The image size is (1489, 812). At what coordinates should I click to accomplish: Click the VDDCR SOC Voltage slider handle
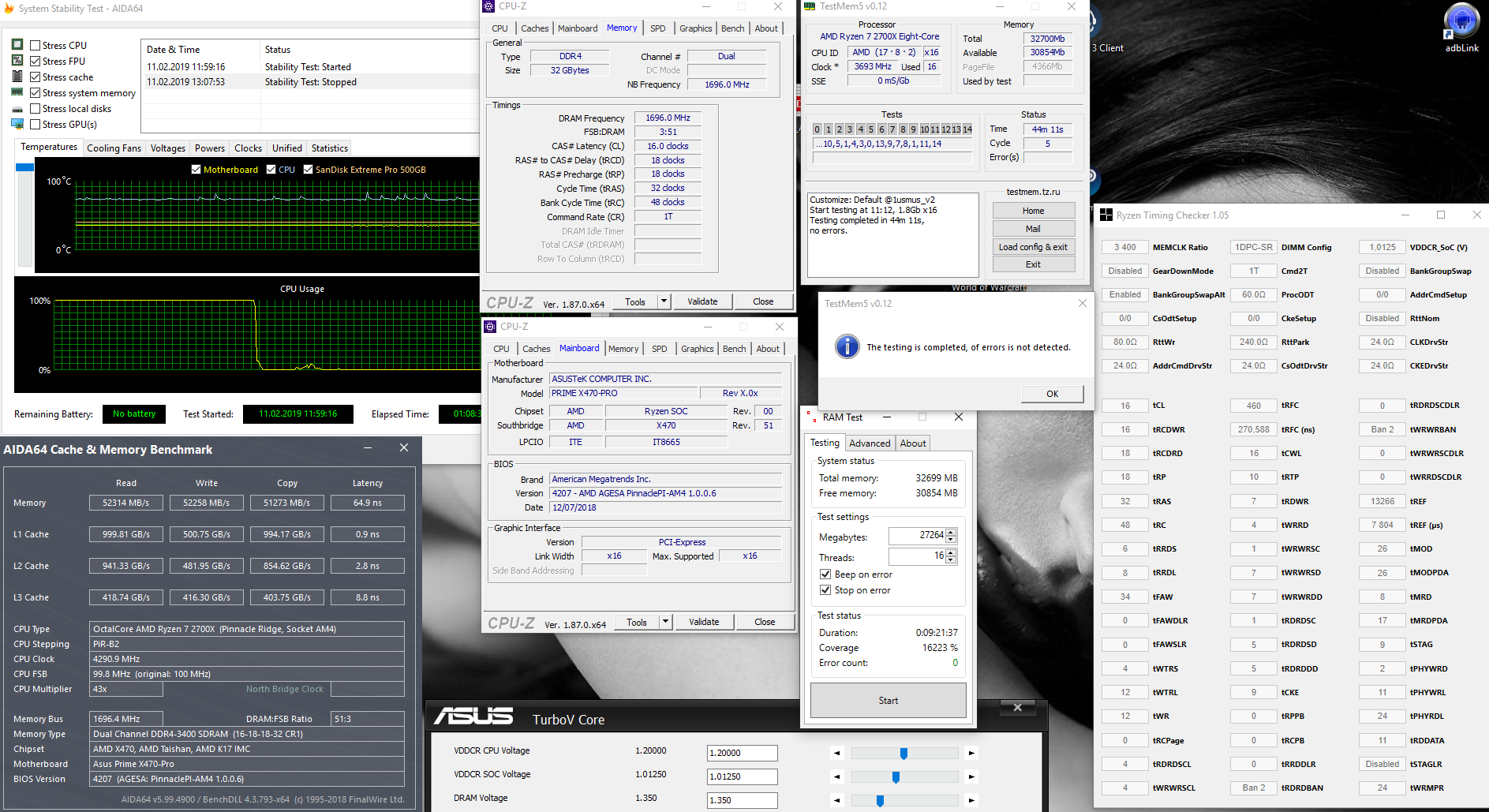pyautogui.click(x=896, y=777)
